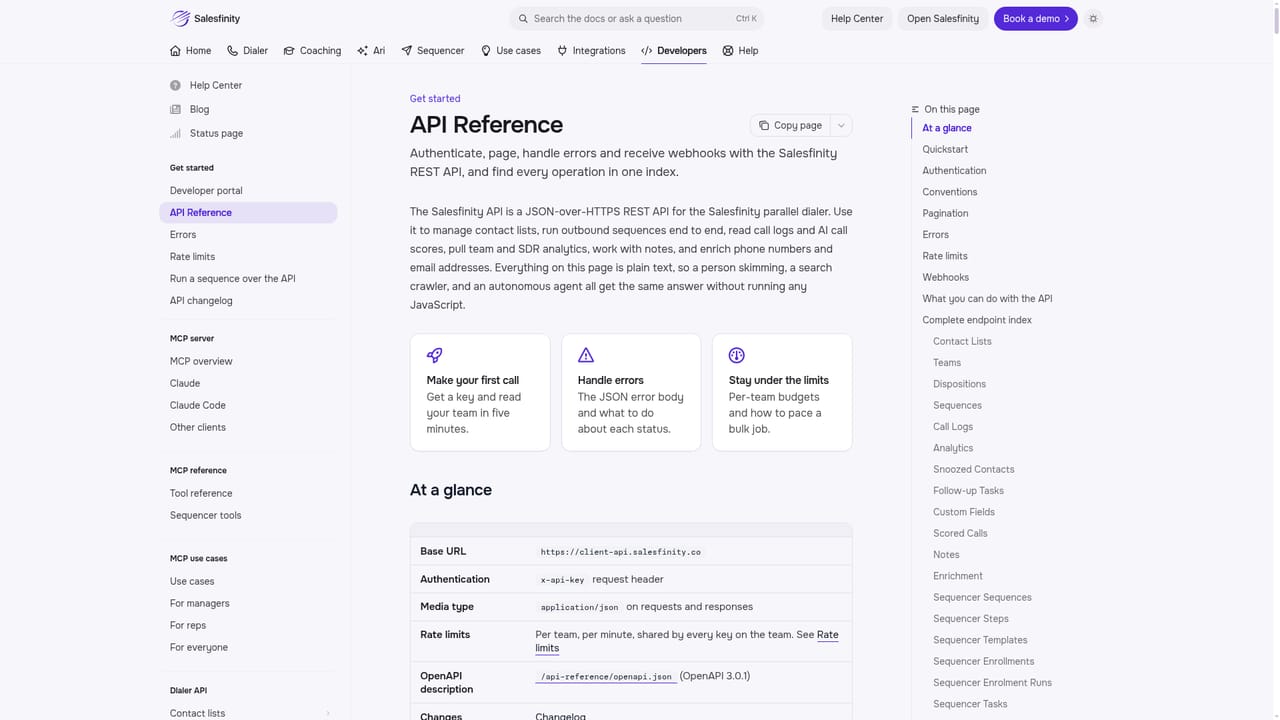
Task: Click the Blog sidebar icon
Action: [176, 109]
